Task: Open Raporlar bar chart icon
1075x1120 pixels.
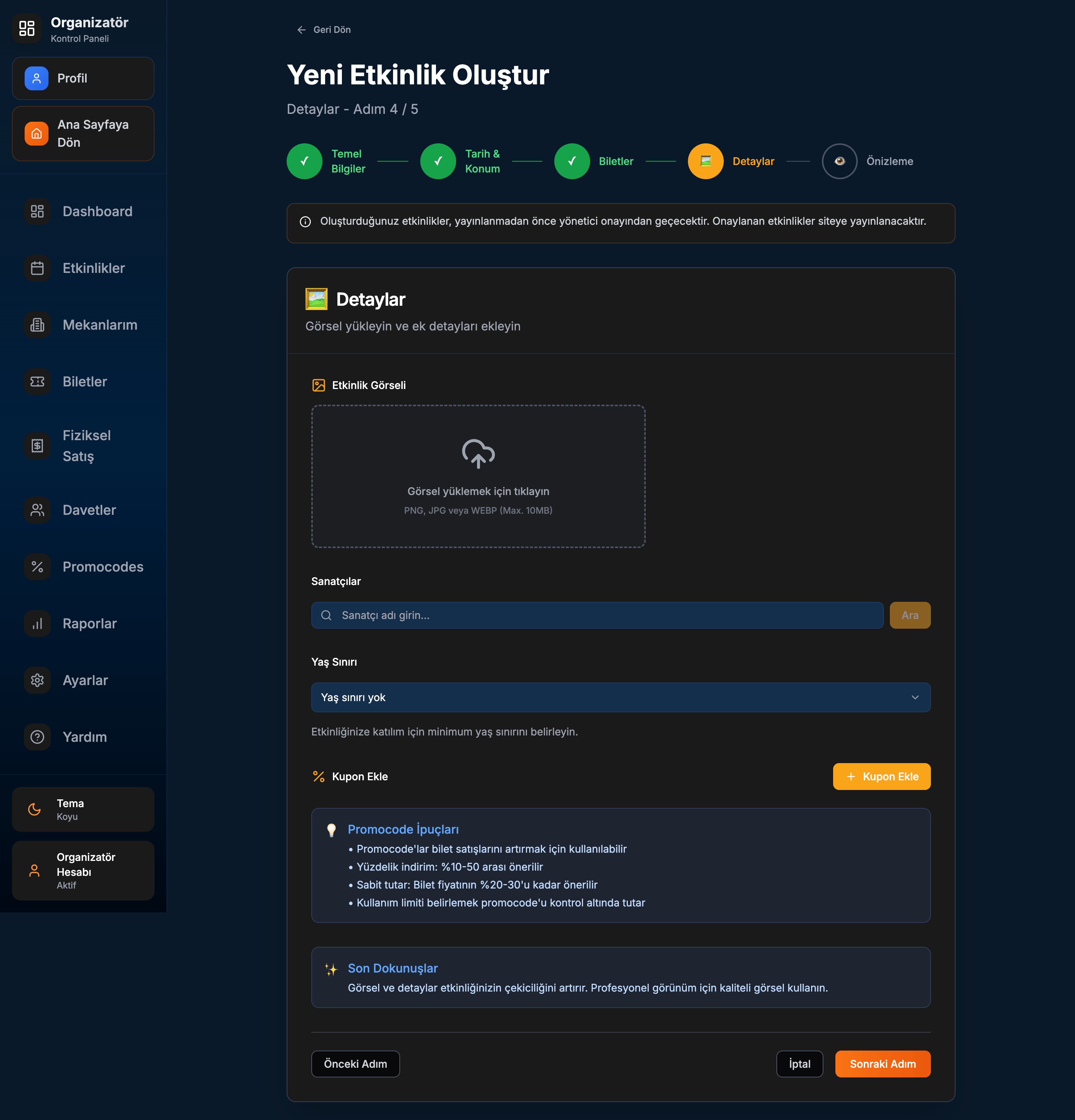Action: click(x=37, y=623)
